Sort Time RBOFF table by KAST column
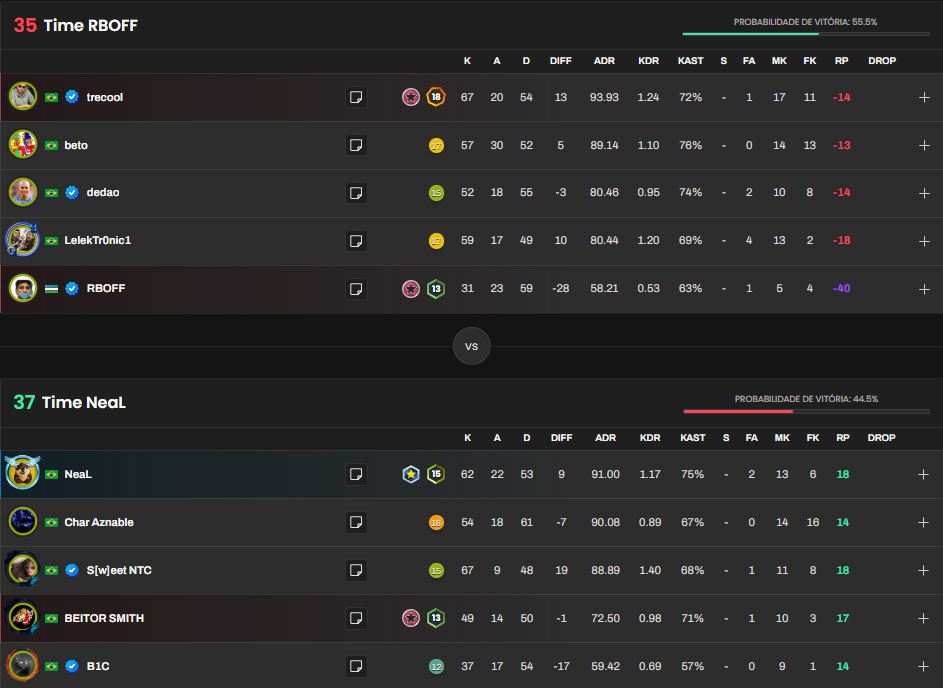The height and width of the screenshot is (688, 943). coord(691,61)
